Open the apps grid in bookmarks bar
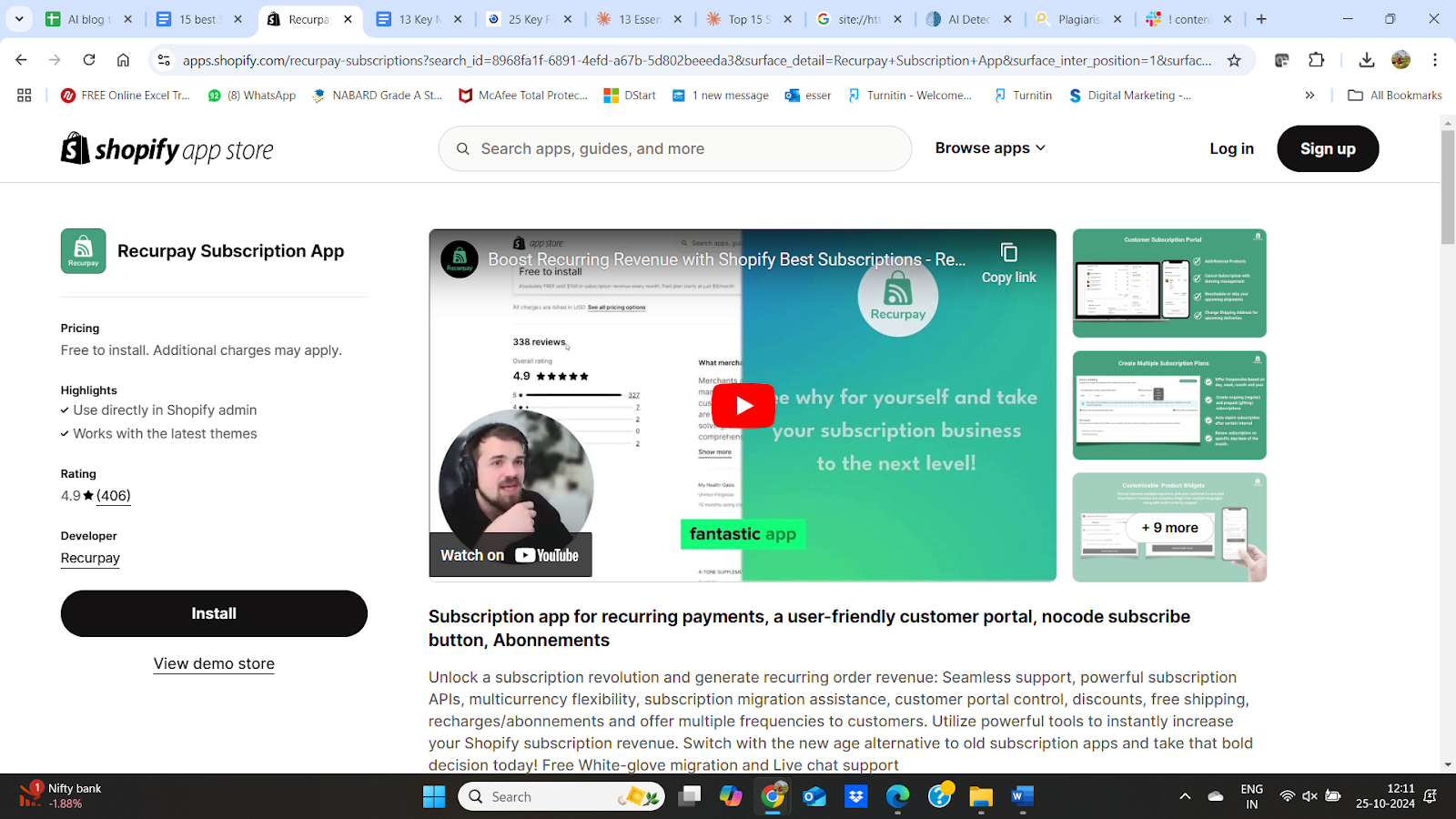This screenshot has width=1456, height=819. point(25,95)
